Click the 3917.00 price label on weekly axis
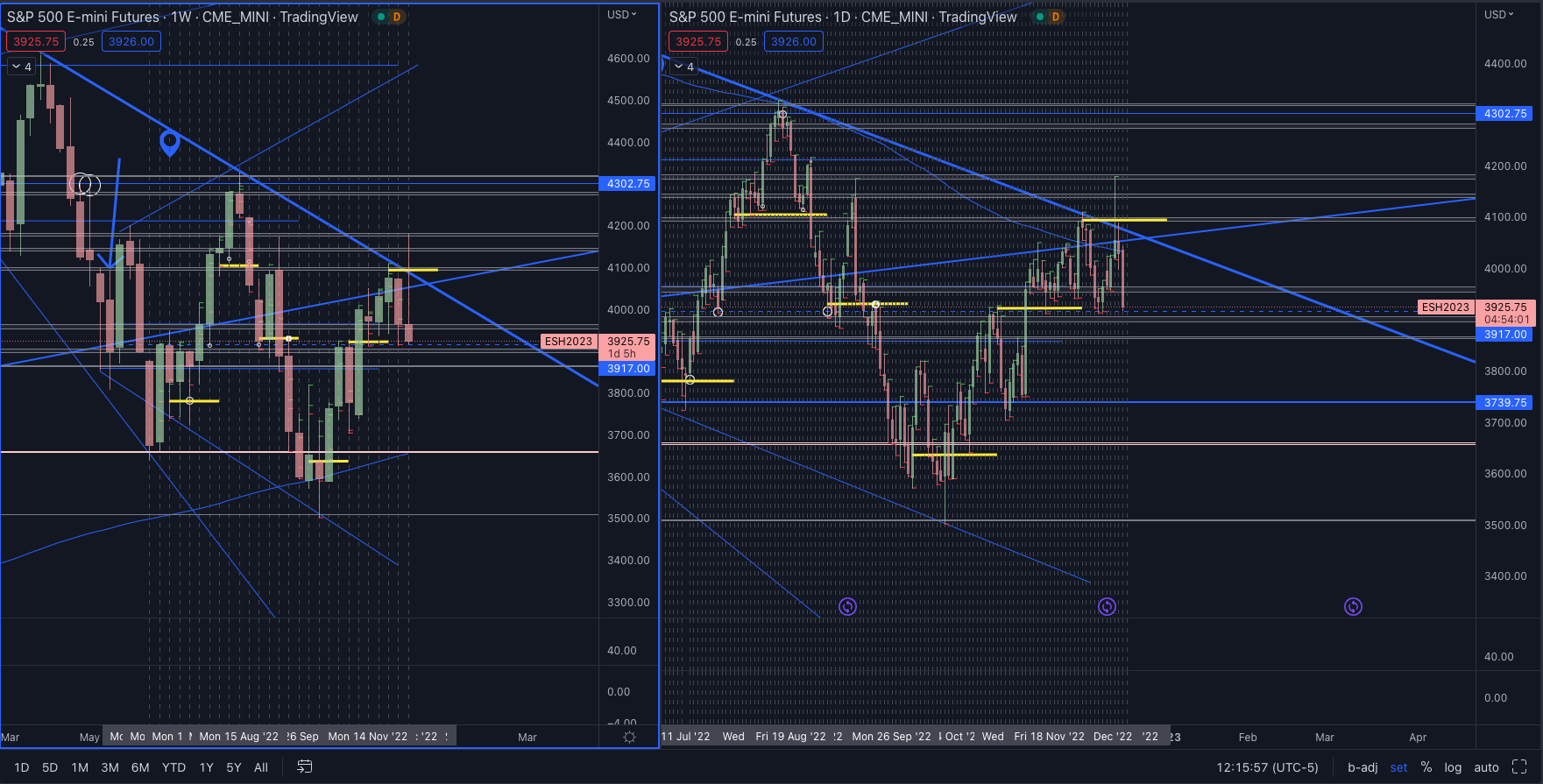Screen dimensions: 1543x784 coord(628,369)
